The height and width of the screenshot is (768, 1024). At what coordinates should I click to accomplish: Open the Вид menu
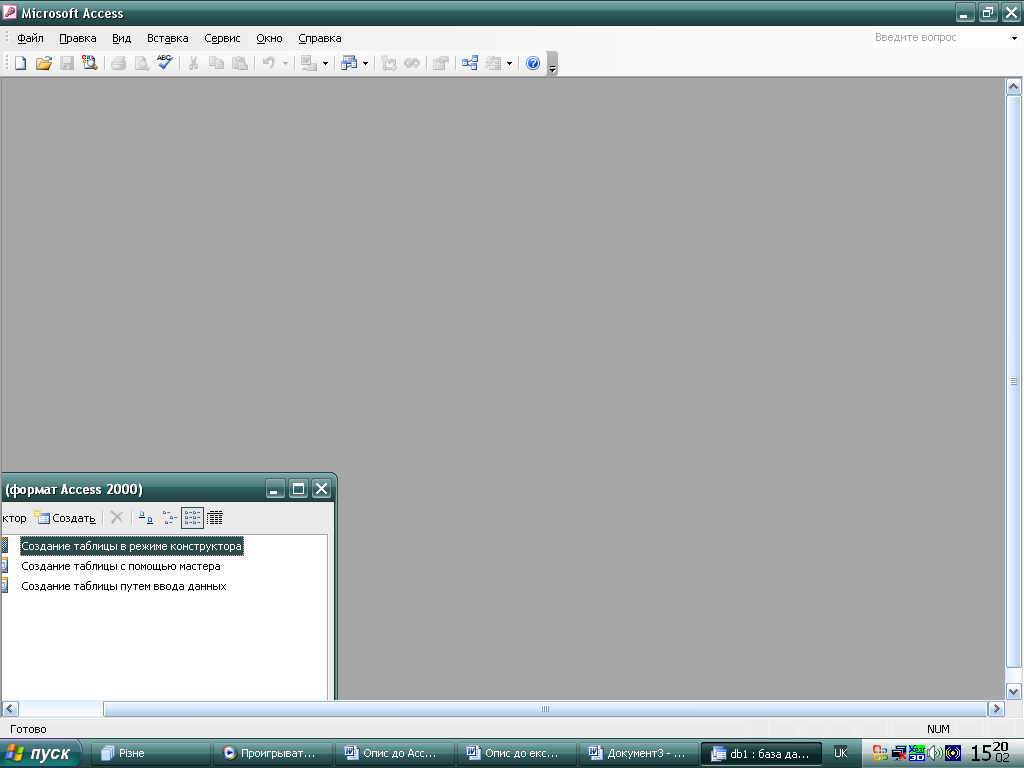pos(121,38)
